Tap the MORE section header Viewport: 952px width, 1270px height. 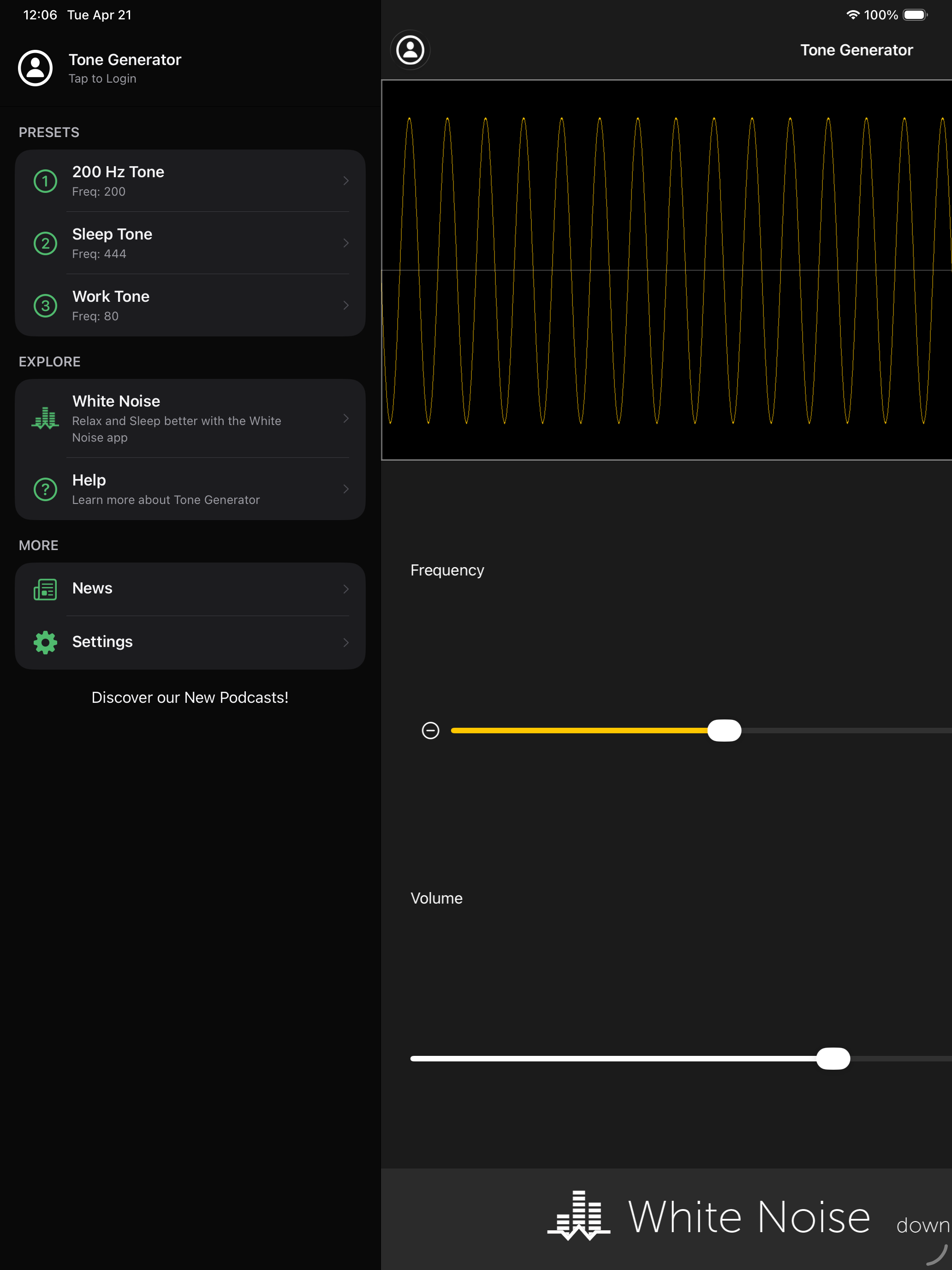(38, 545)
